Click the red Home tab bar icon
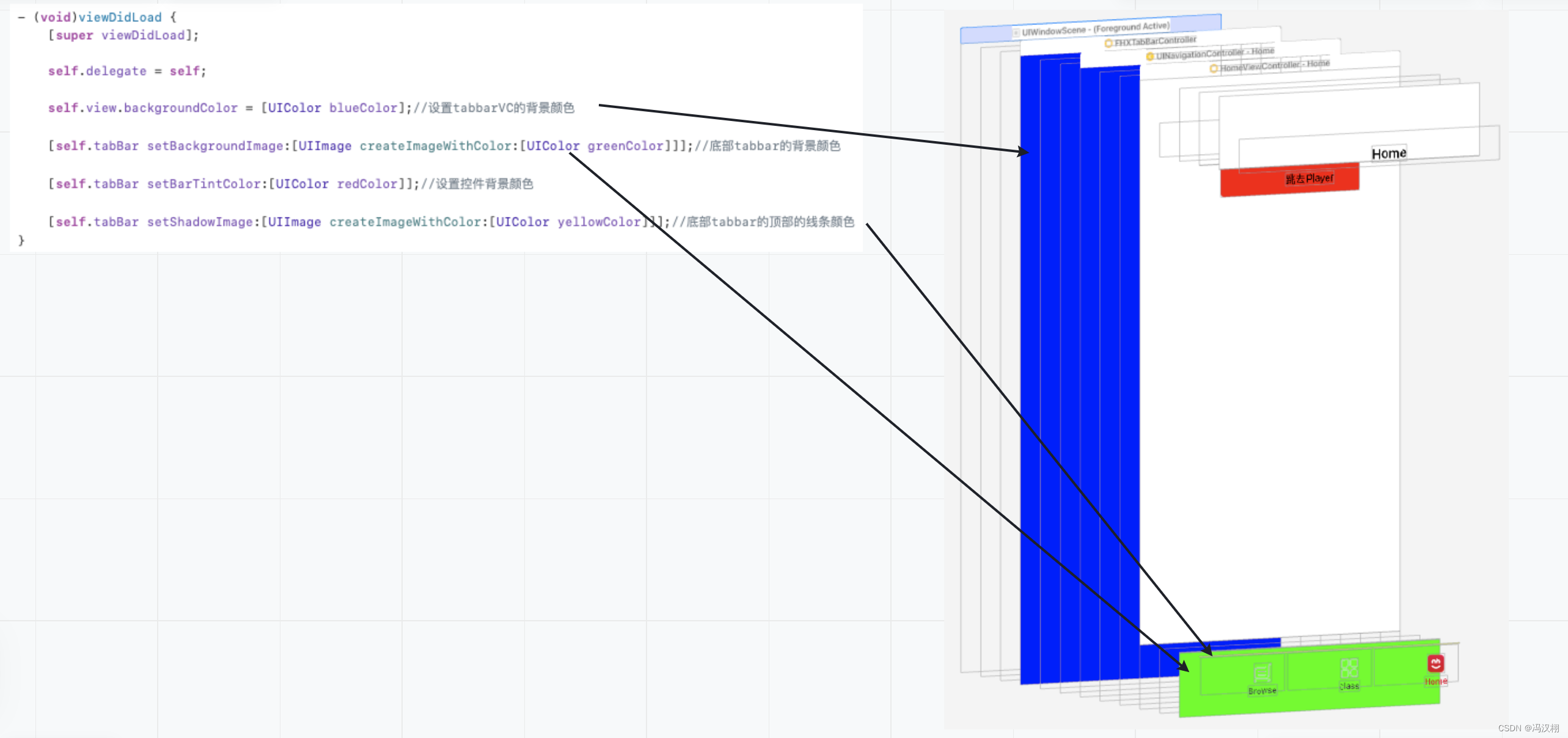 (x=1435, y=663)
